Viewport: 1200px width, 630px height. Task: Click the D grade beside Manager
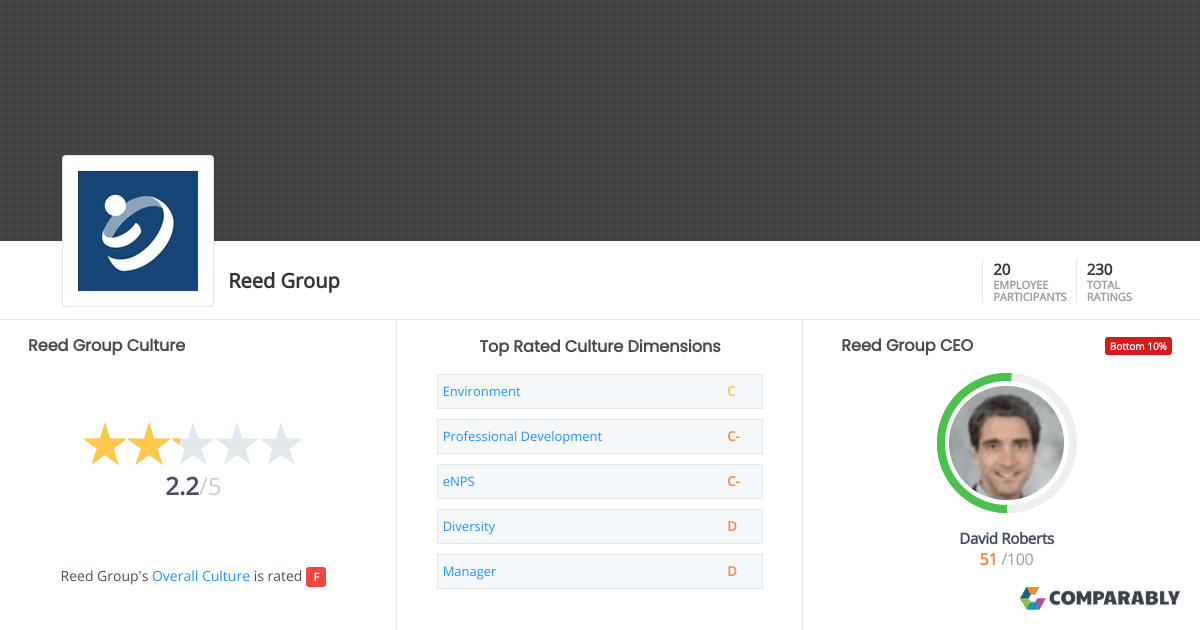pyautogui.click(x=731, y=571)
